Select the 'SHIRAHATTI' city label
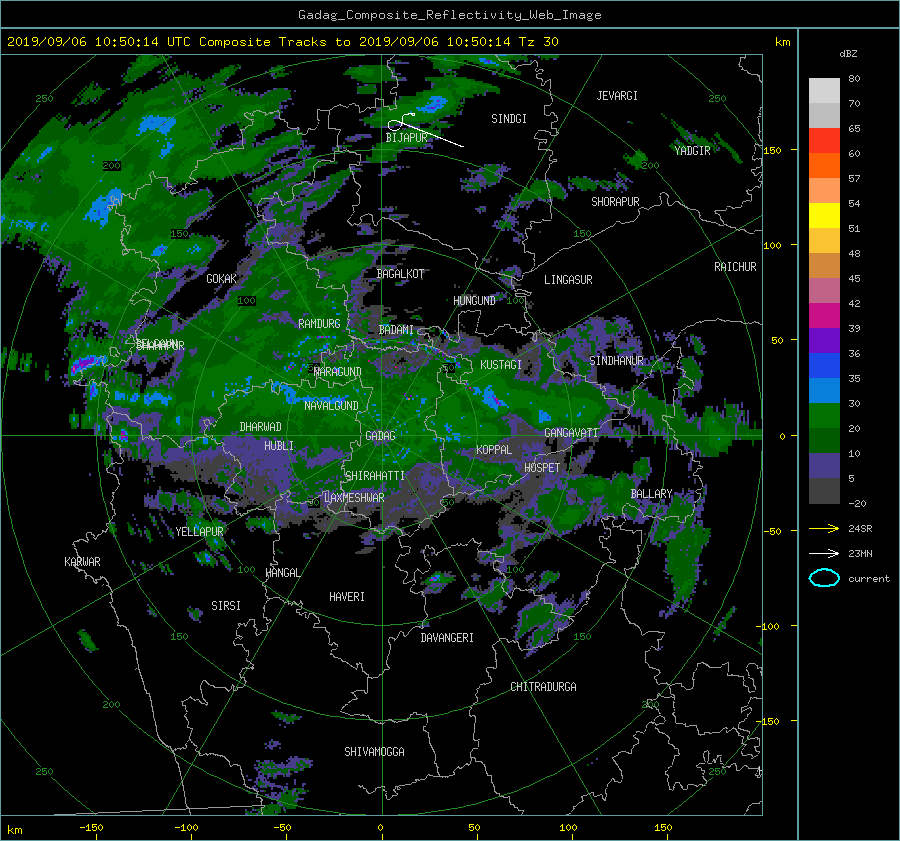This screenshot has width=900, height=841. (375, 476)
